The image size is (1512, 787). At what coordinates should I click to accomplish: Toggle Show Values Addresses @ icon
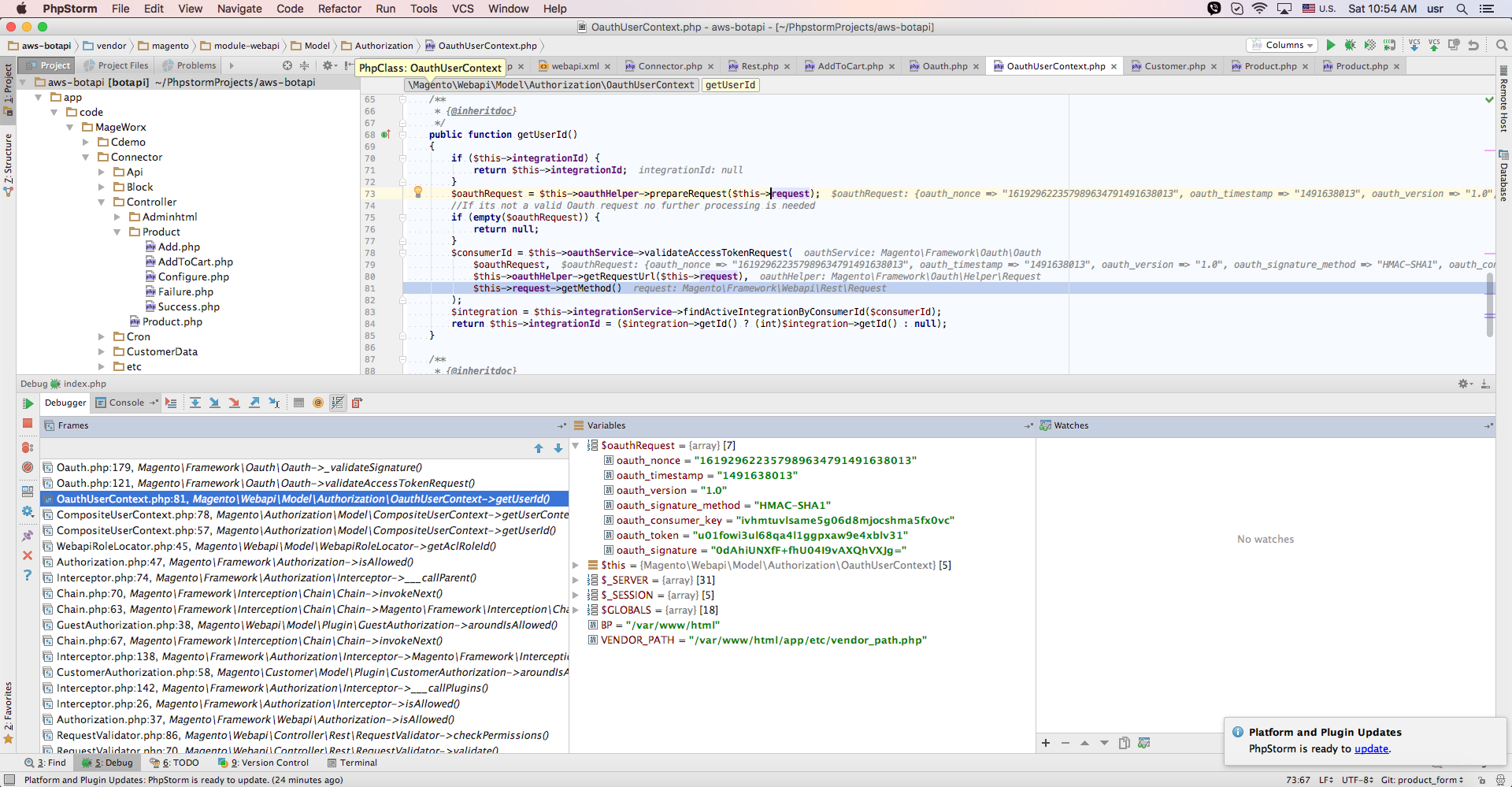318,403
